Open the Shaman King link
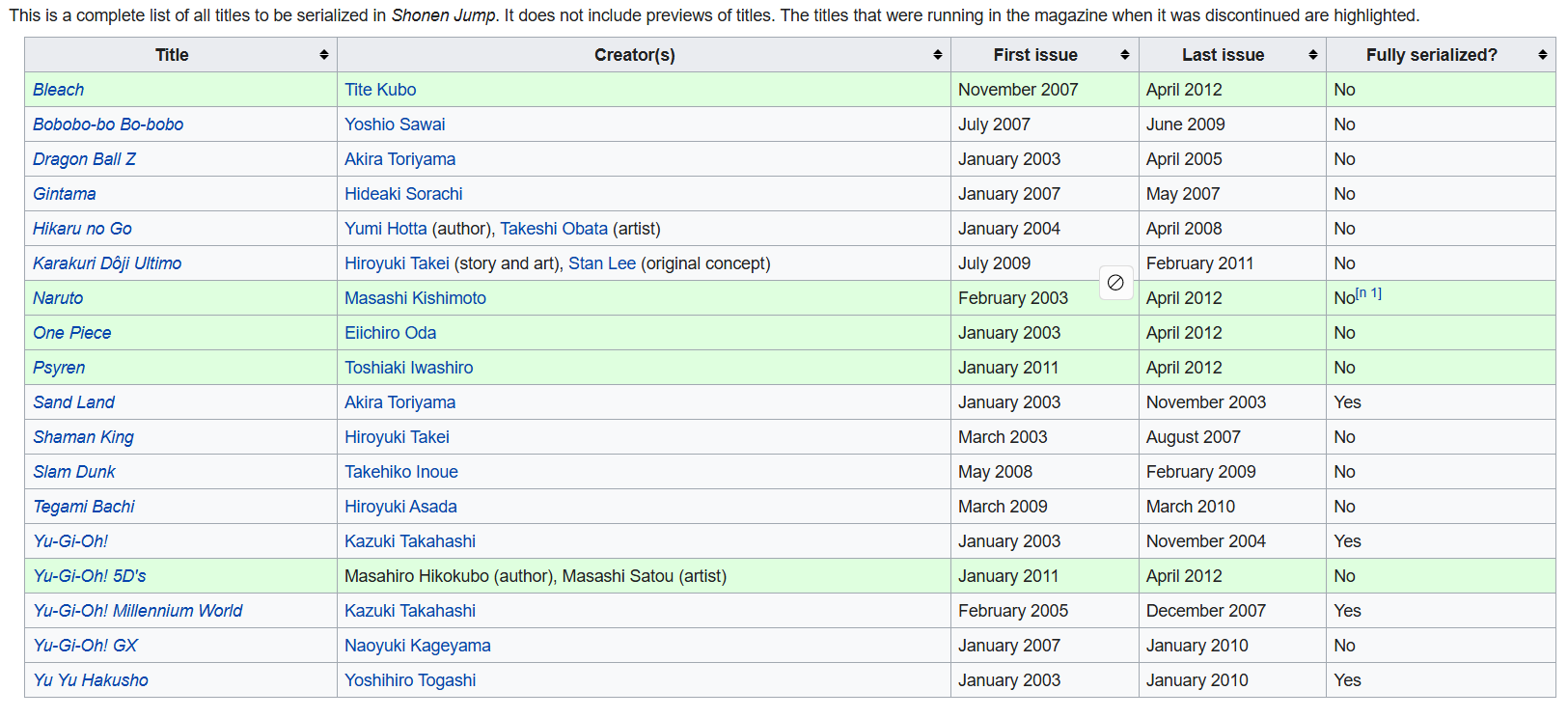The height and width of the screenshot is (718, 1568). click(83, 437)
